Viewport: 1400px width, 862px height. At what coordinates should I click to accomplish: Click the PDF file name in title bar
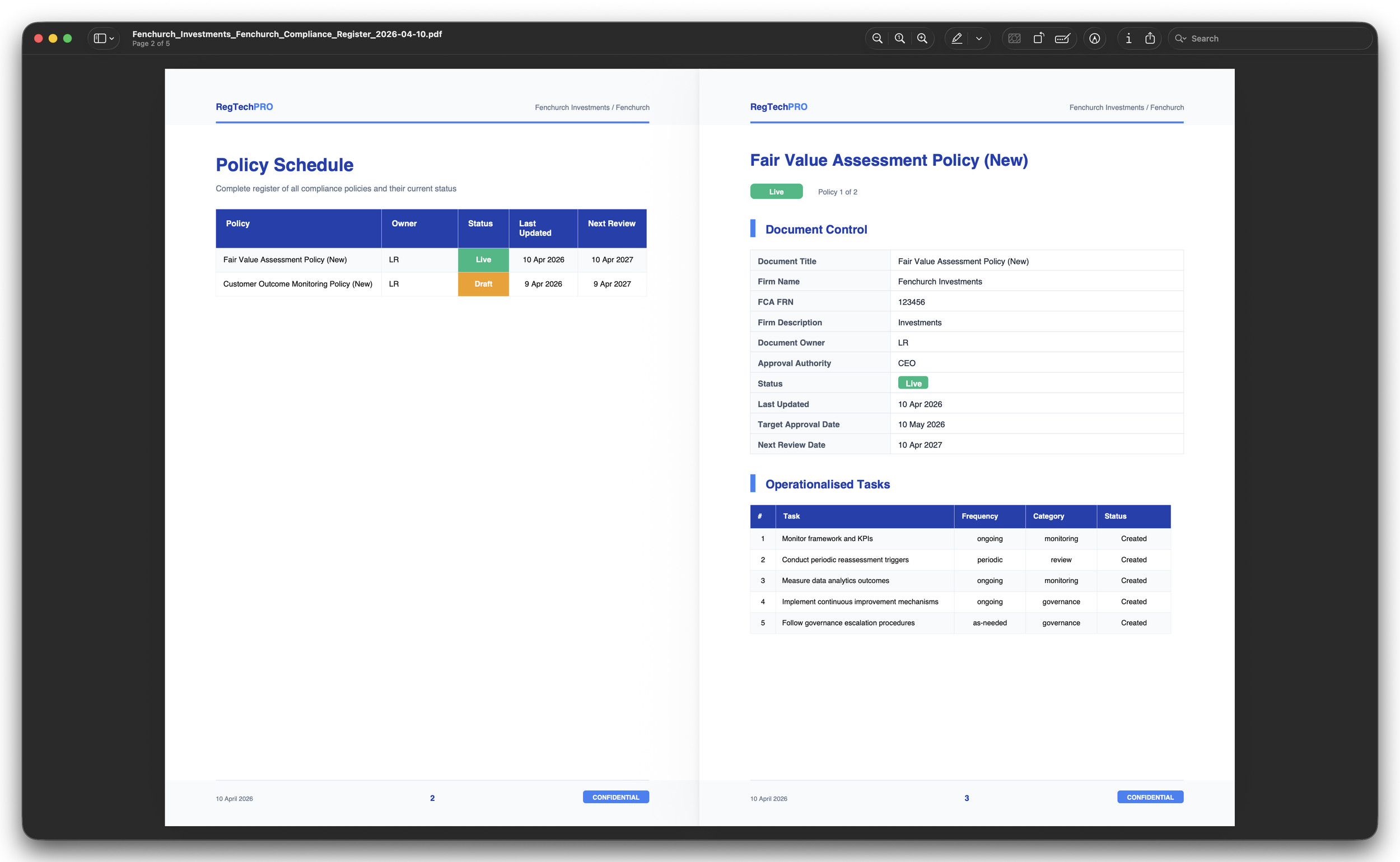287,34
